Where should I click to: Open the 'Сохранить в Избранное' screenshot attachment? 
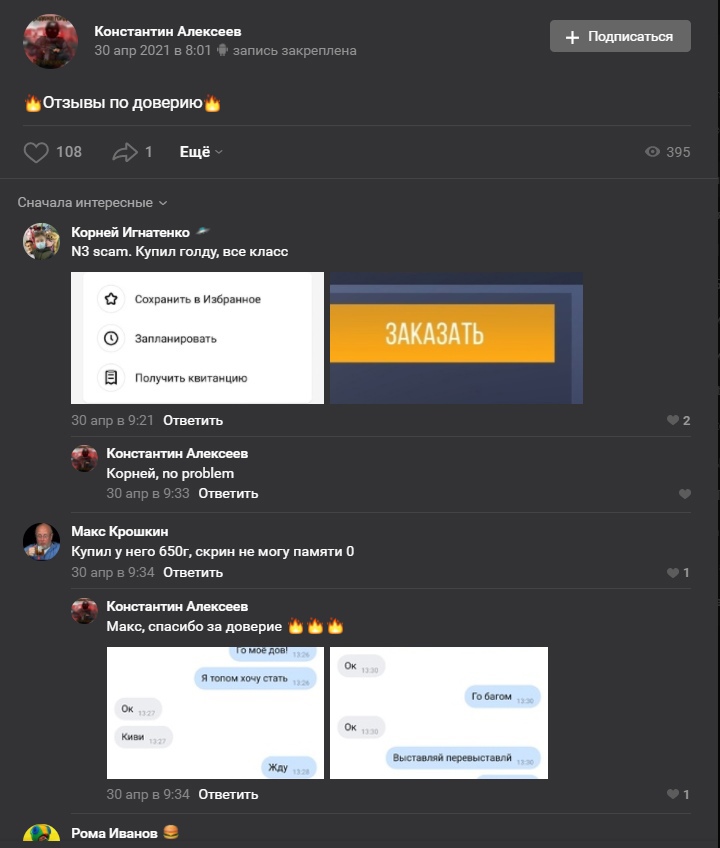(x=197, y=338)
